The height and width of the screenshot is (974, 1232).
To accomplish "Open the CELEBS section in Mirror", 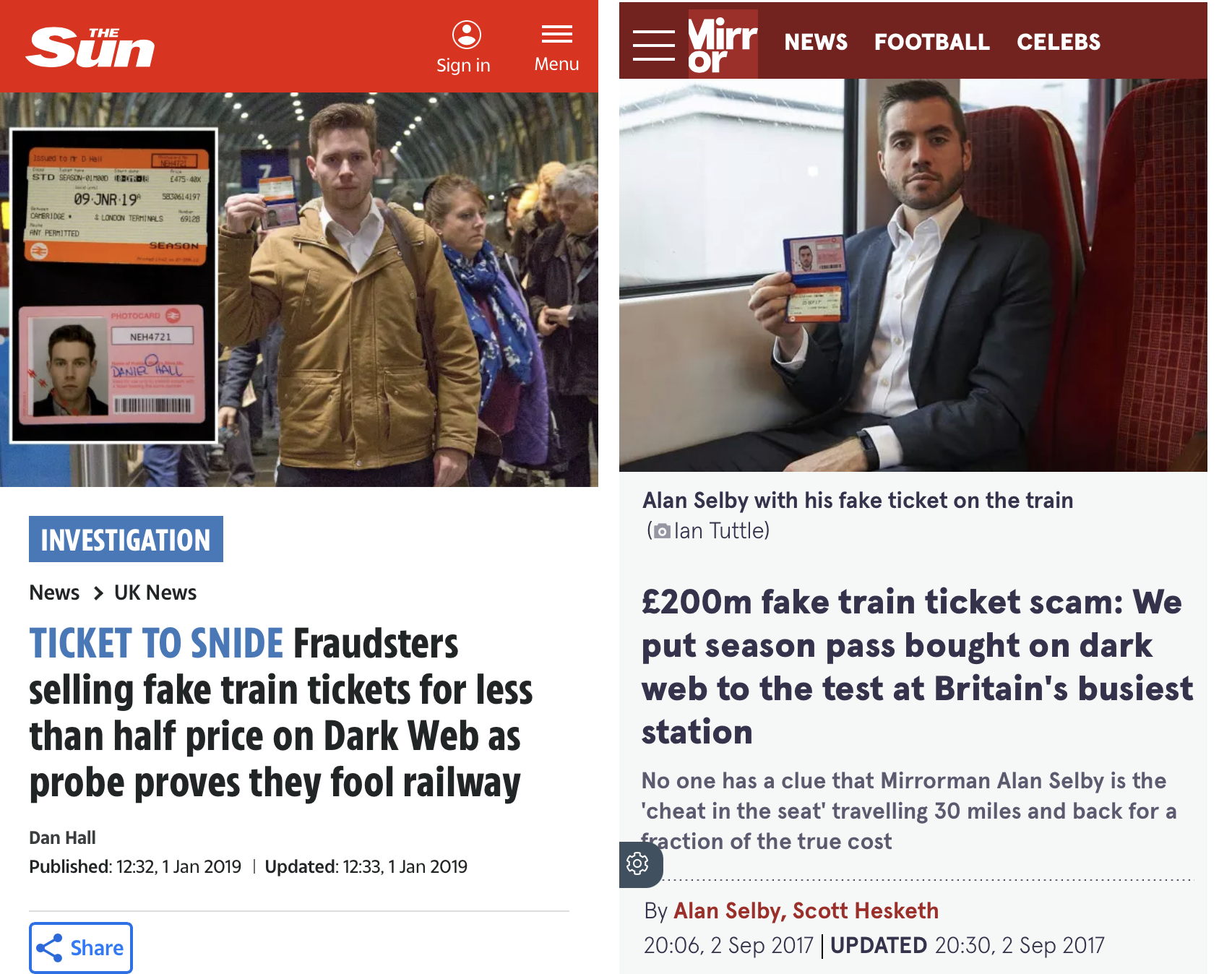I will click(1058, 42).
